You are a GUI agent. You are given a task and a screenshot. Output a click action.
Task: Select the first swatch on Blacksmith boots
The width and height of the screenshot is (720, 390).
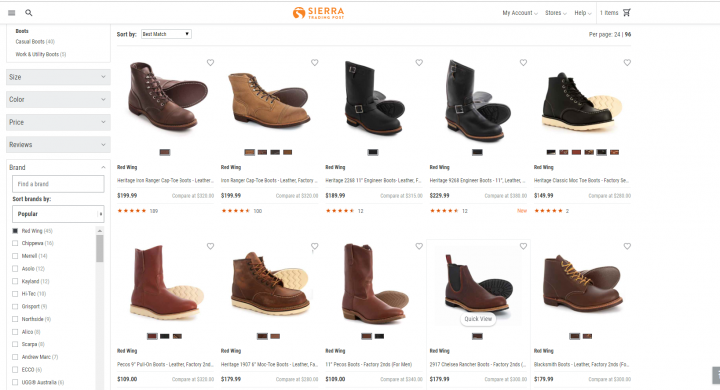click(574, 336)
